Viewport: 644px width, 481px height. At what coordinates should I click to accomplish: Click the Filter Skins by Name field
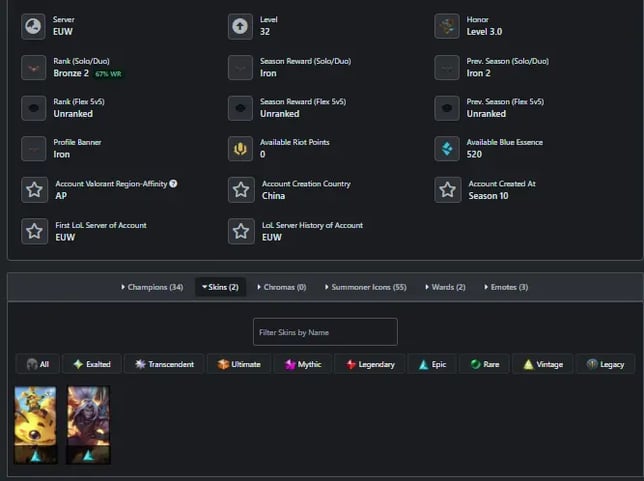tap(325, 332)
